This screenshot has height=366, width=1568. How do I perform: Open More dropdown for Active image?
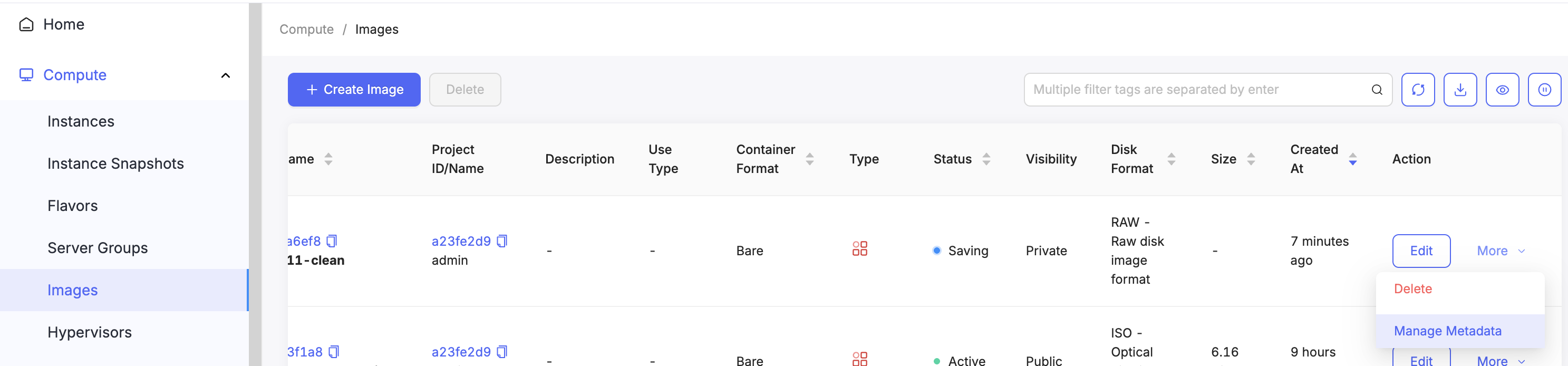pyautogui.click(x=1501, y=361)
